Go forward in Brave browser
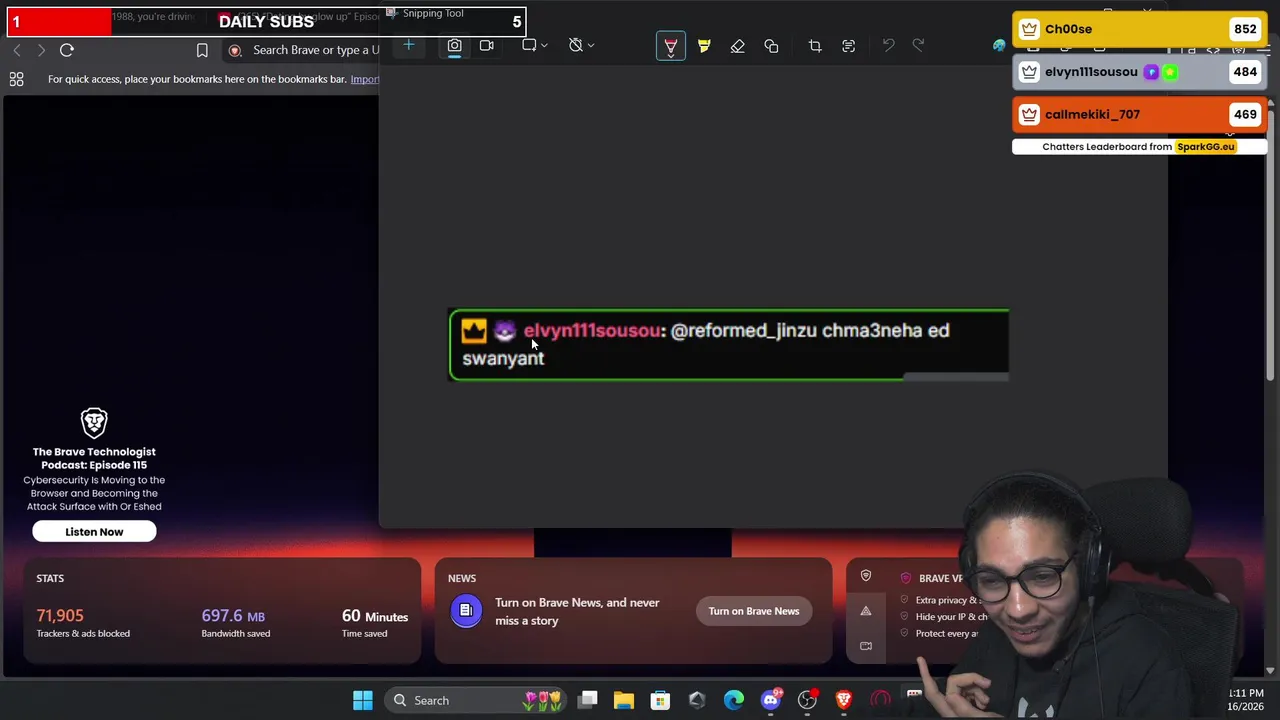This screenshot has width=1280, height=720. point(41,50)
